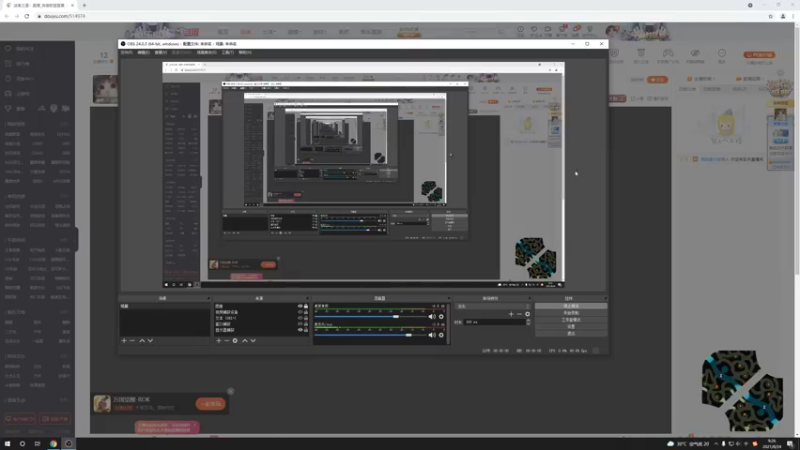Remove selected scene with minus icon
This screenshot has height=450, width=800.
132,340
